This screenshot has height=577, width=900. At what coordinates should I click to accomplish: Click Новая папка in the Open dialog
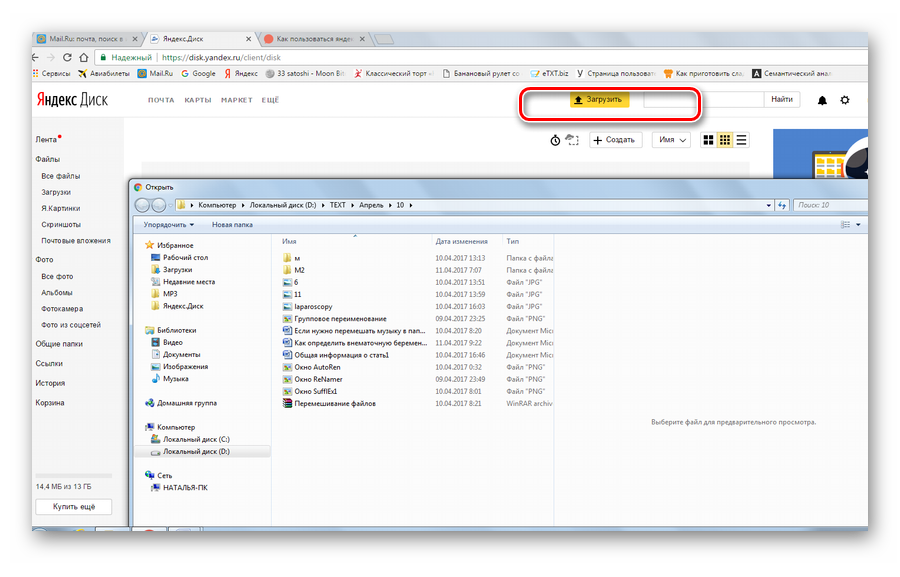(x=232, y=225)
